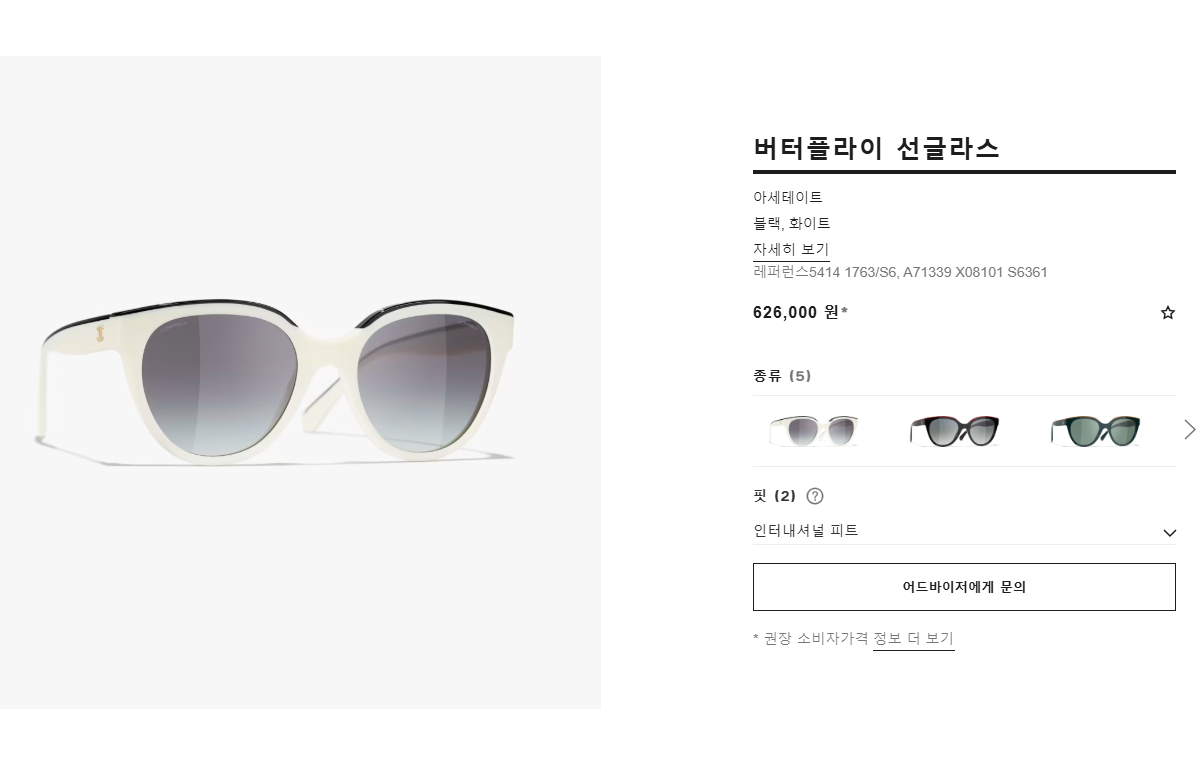Screen dimensions: 1204x767
Task: Follow the 정보 더 보기 link
Action: (913, 639)
